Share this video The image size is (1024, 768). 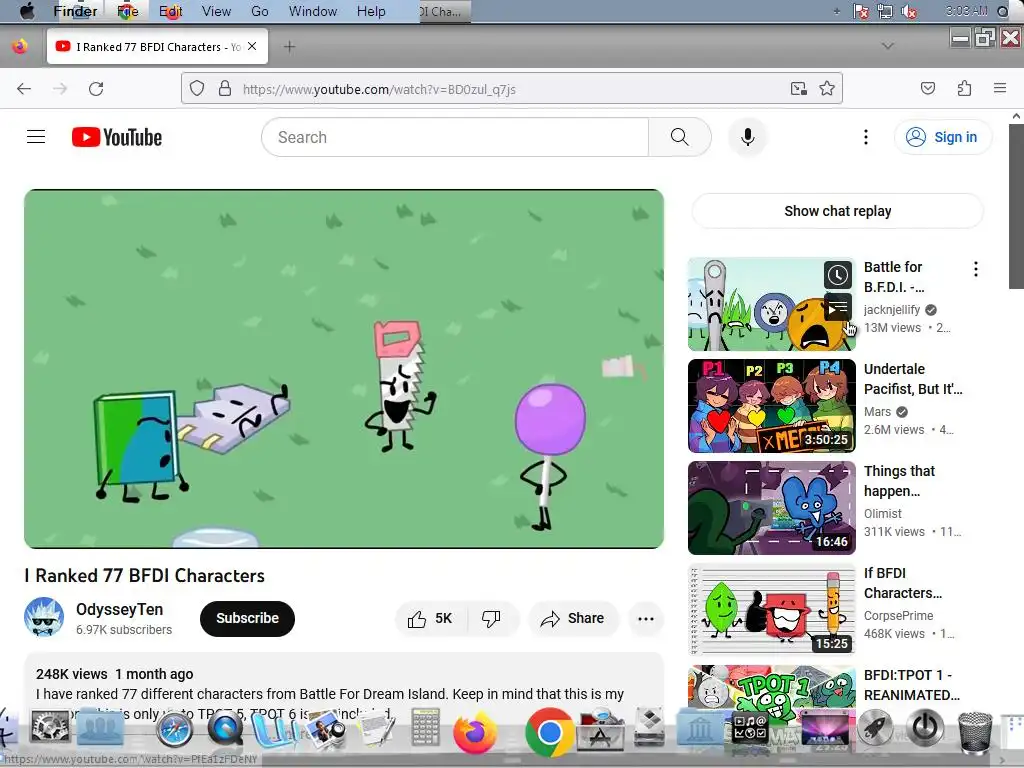[x=572, y=618]
